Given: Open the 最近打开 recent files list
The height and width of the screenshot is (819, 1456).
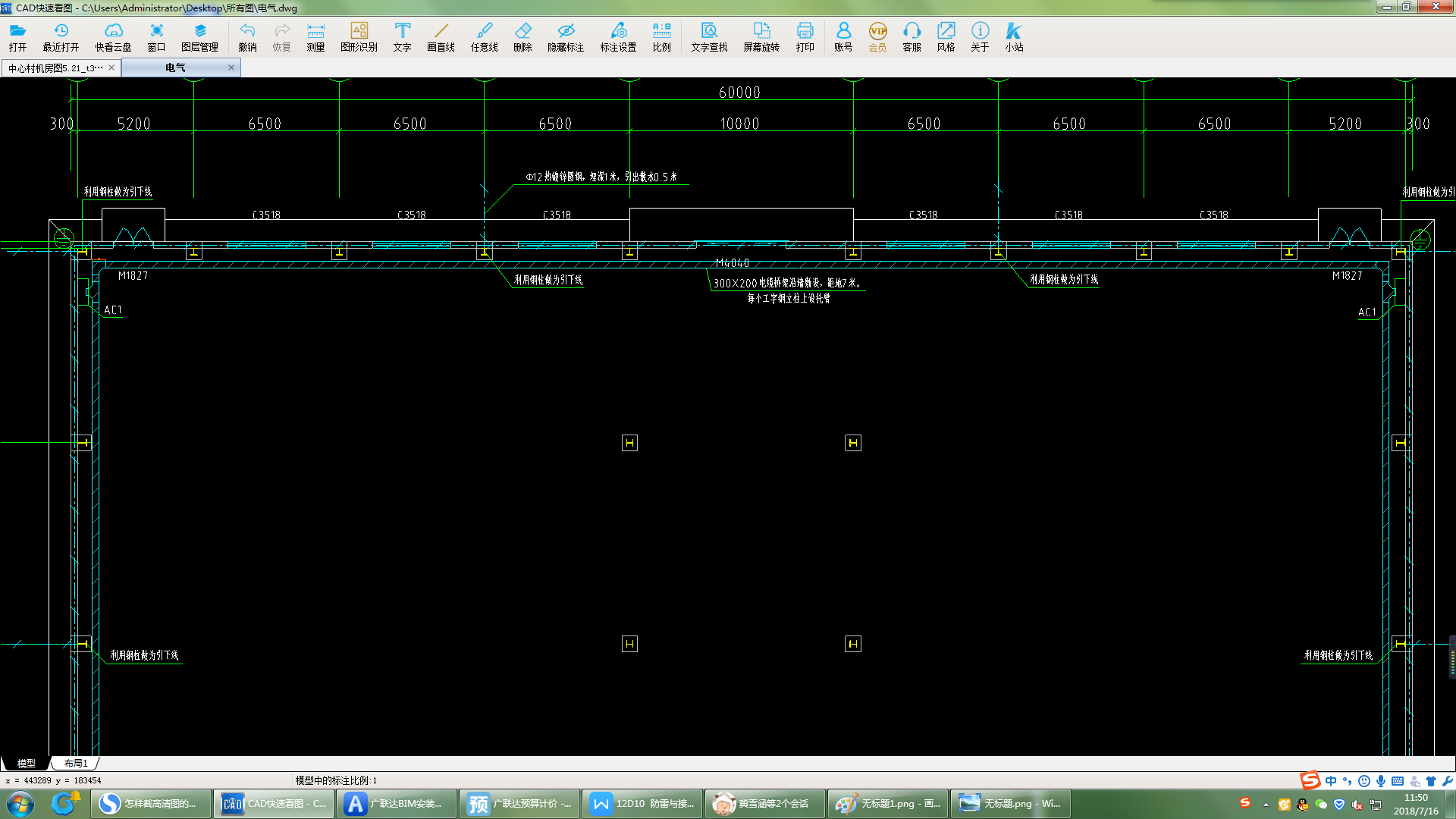Looking at the screenshot, I should (61, 36).
